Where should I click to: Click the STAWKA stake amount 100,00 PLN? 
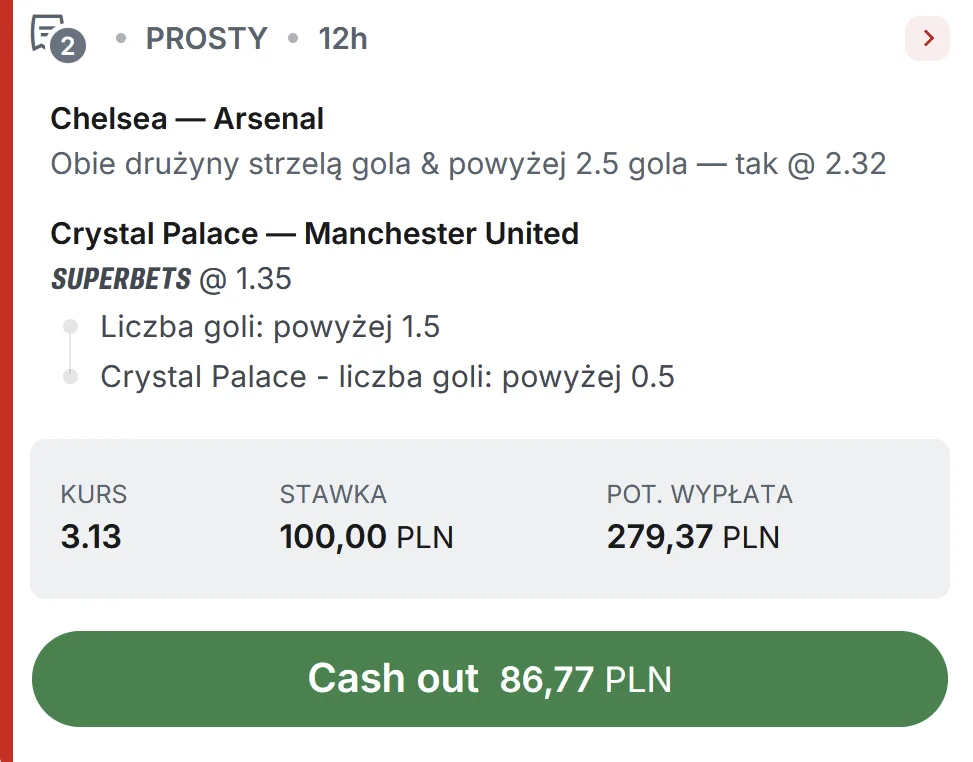tap(366, 537)
